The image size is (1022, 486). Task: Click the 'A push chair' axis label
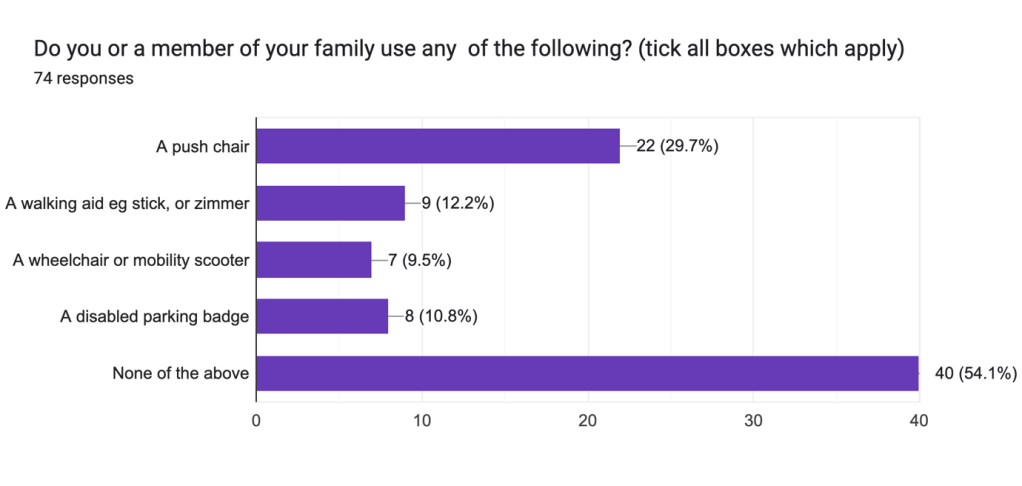(202, 147)
